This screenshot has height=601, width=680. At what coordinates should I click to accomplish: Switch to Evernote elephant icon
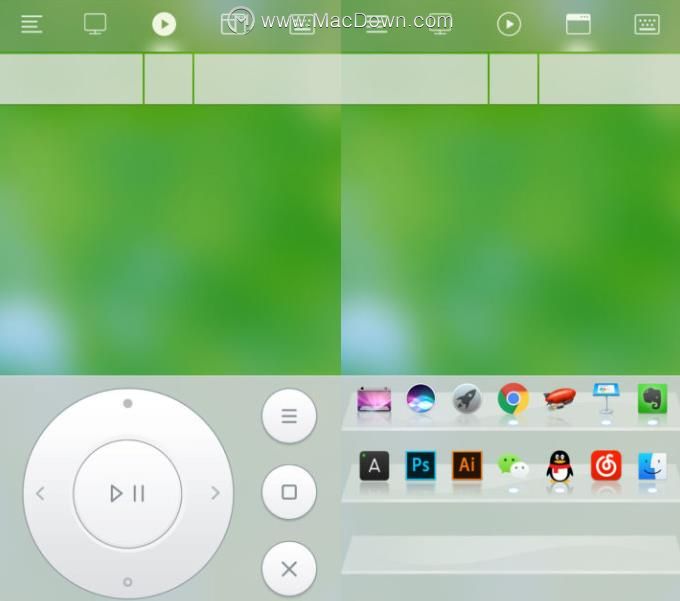coord(652,398)
